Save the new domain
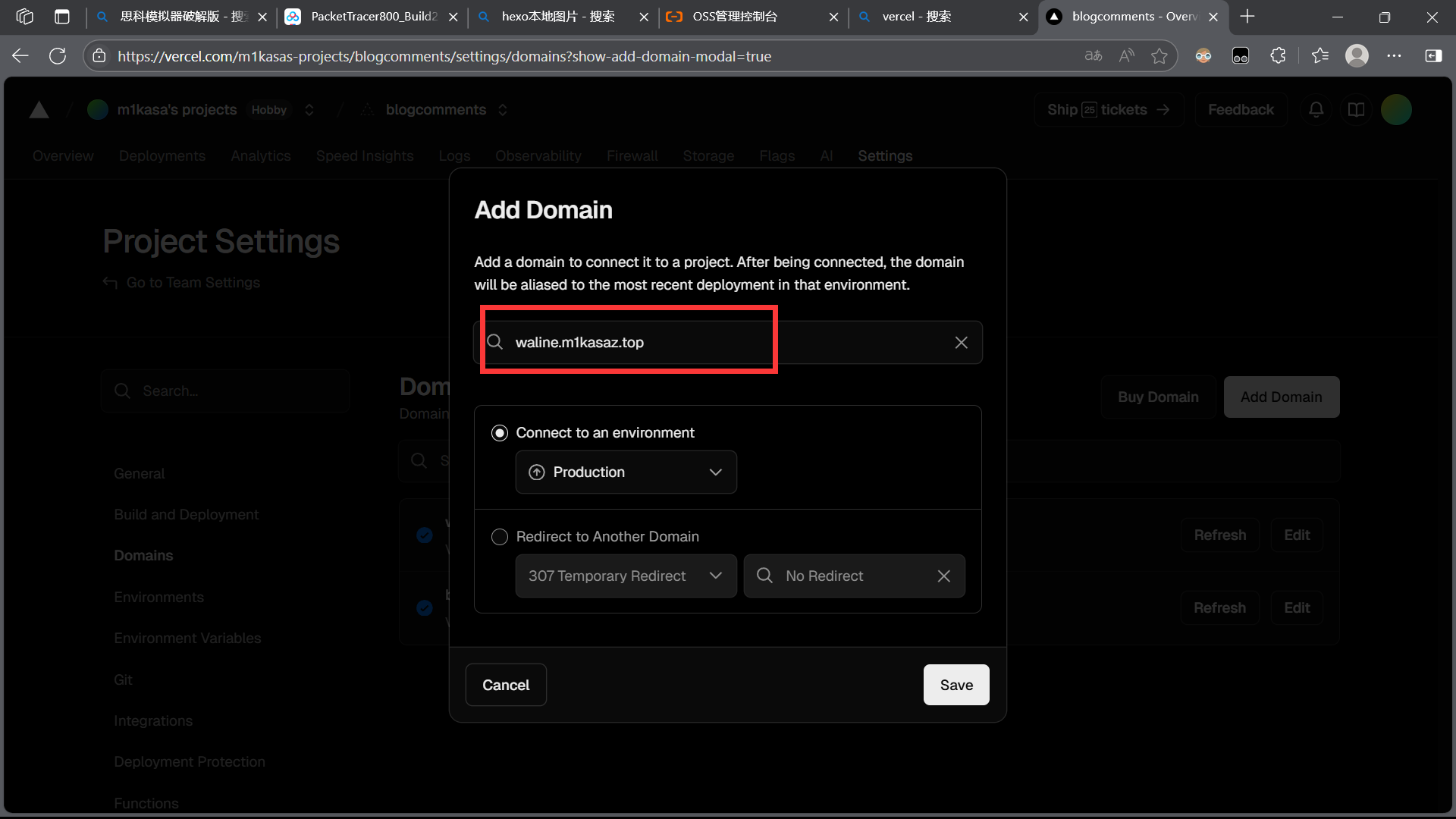Screen dimensions: 1456x819 coord(956,686)
